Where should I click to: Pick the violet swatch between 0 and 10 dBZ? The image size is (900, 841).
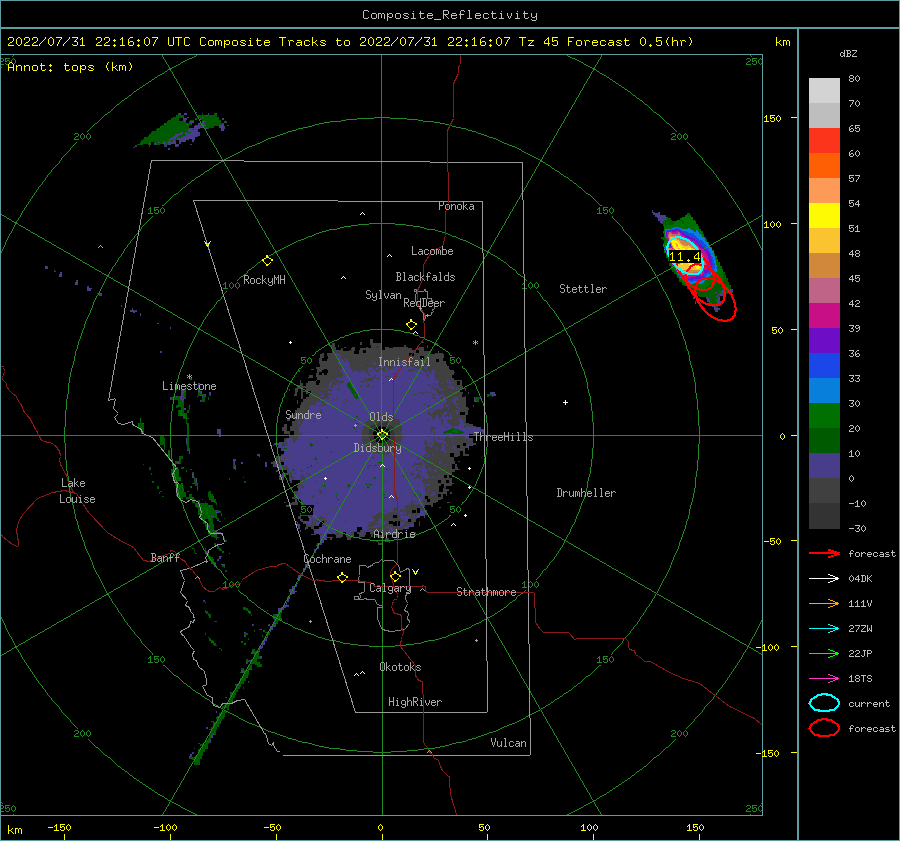point(824,466)
